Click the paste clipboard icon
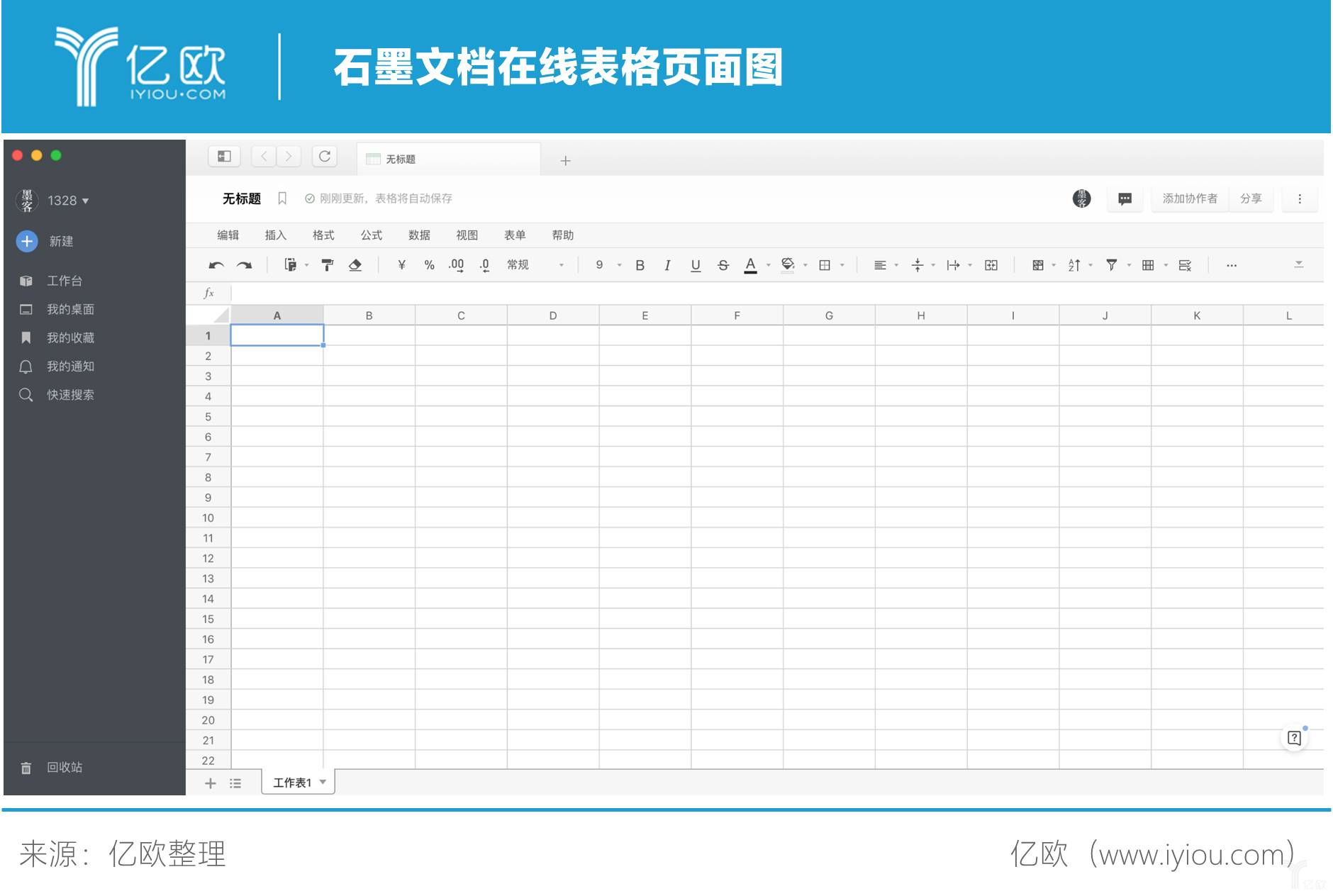The width and height of the screenshot is (1333, 896). click(290, 264)
